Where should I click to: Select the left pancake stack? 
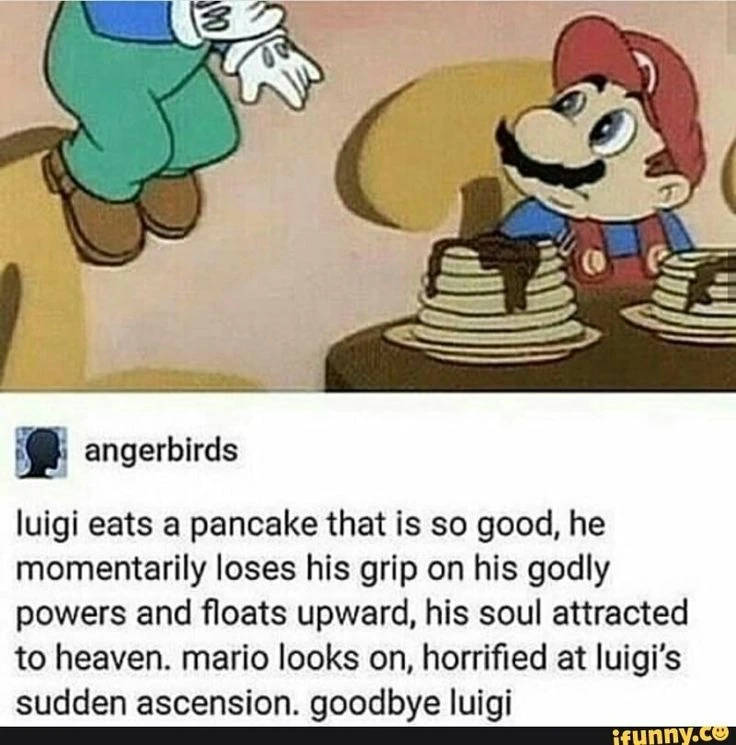pos(494,304)
